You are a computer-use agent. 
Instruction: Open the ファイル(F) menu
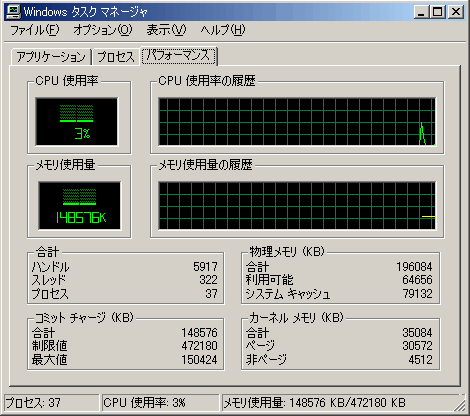tap(35, 30)
